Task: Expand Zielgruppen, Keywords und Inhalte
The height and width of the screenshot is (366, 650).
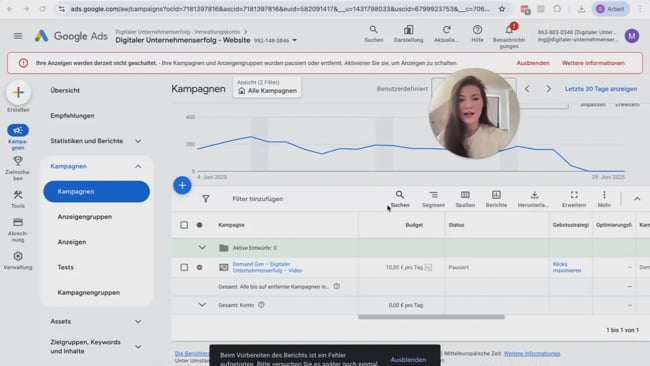Action: coord(138,347)
